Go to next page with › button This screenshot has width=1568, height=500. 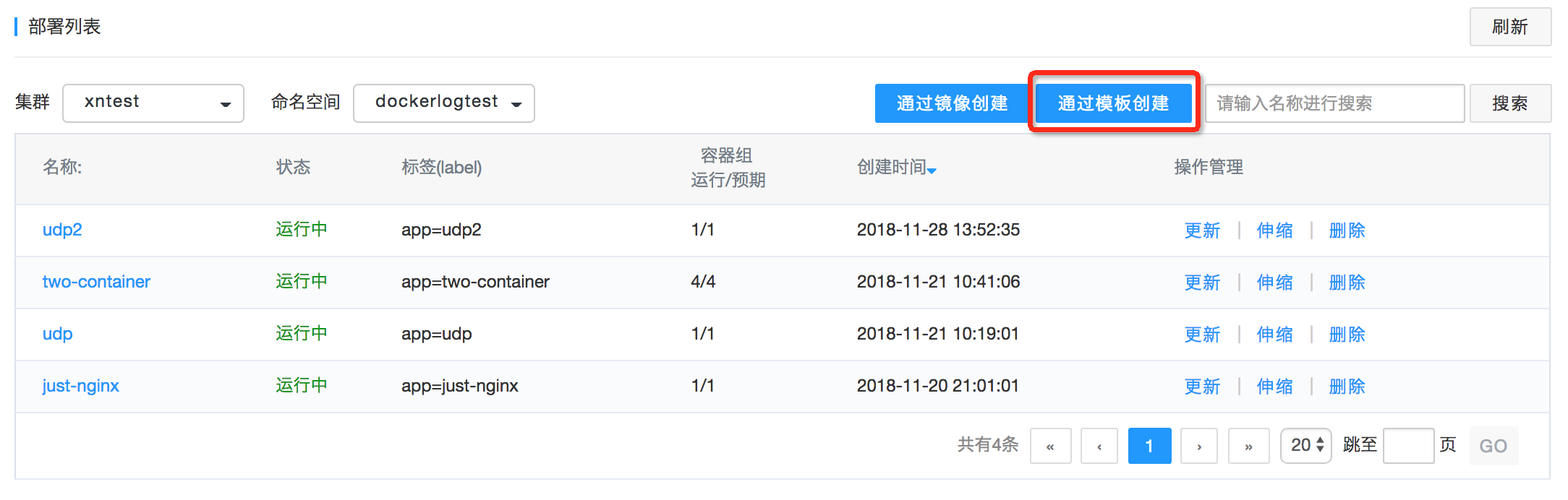[1199, 446]
